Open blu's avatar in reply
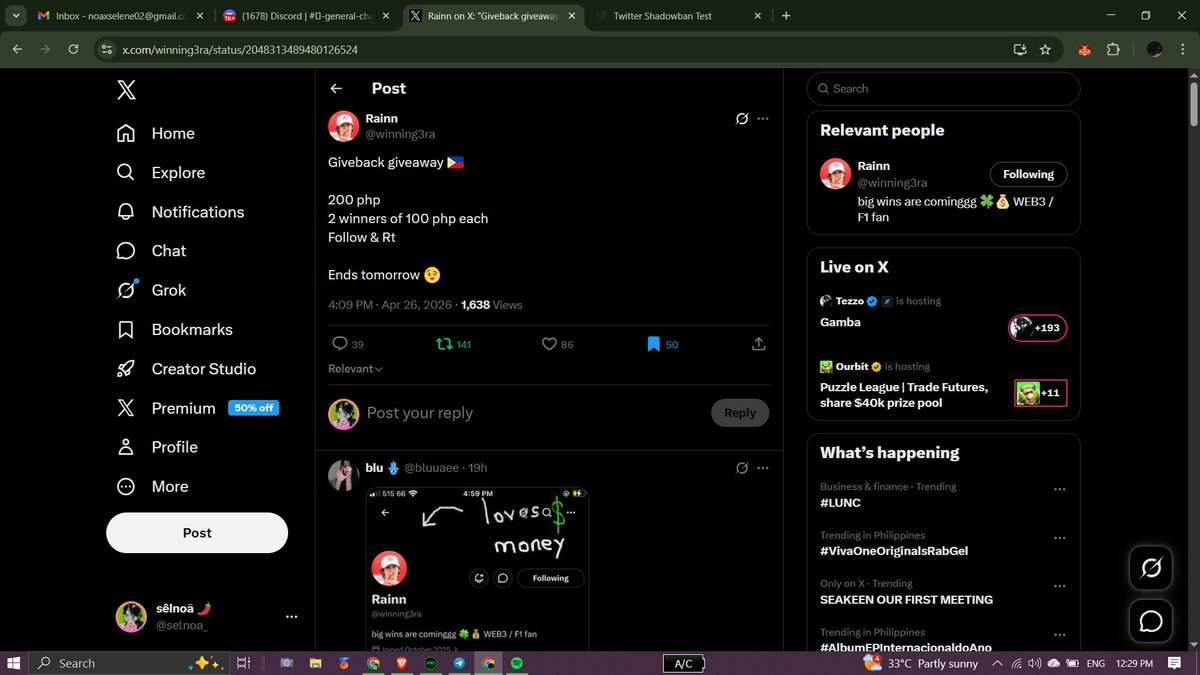Viewport: 1200px width, 675px height. coord(344,476)
